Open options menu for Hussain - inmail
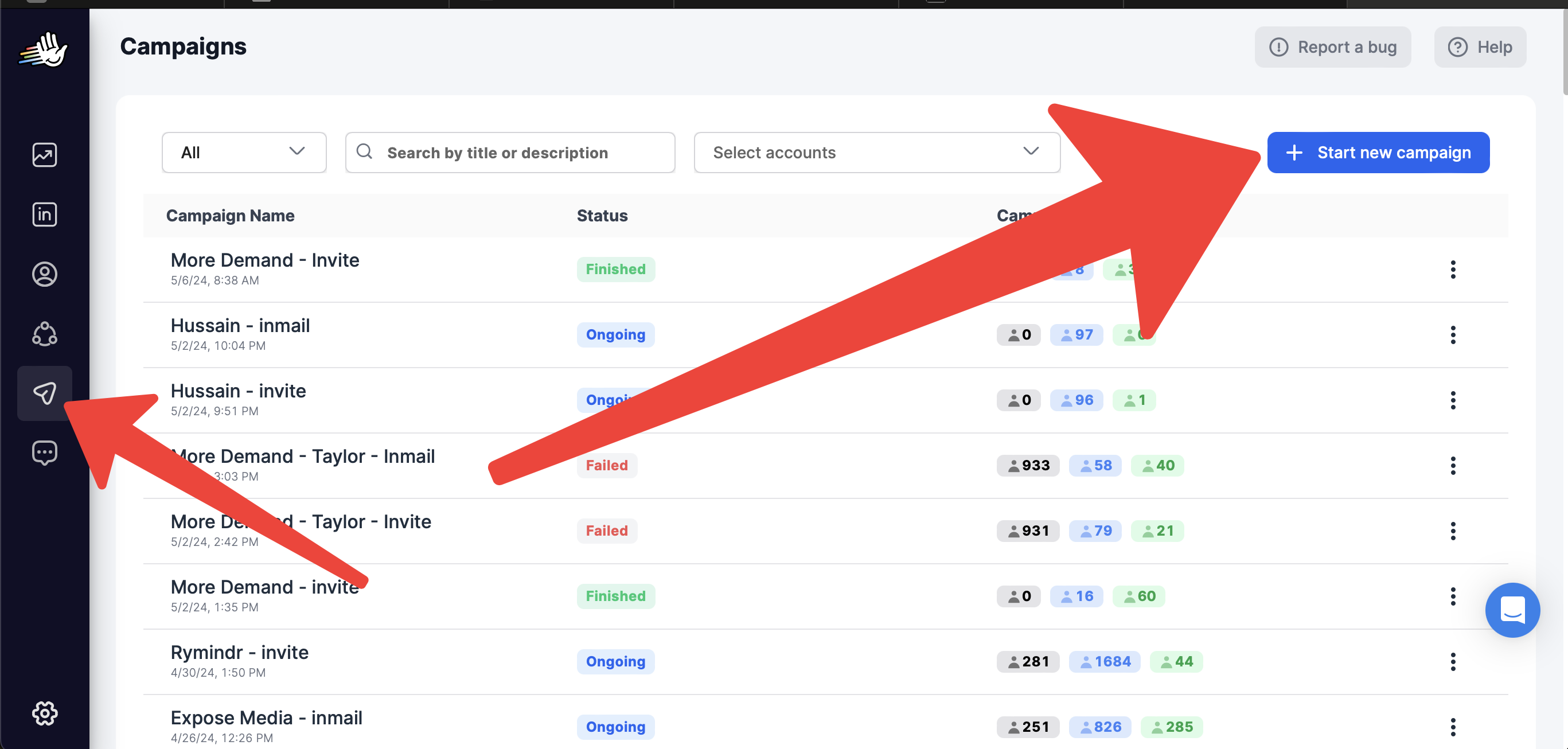 click(1452, 335)
